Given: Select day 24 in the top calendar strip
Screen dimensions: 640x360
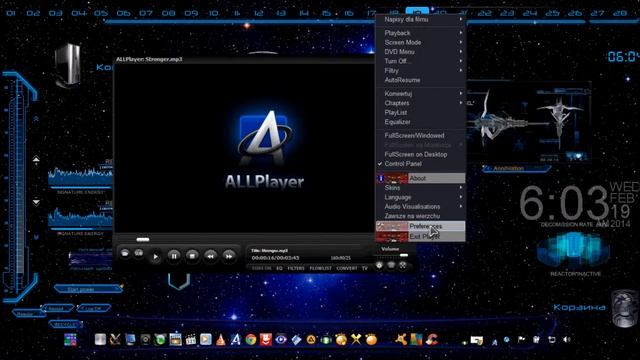Looking at the screenshot, I should click(x=530, y=13).
